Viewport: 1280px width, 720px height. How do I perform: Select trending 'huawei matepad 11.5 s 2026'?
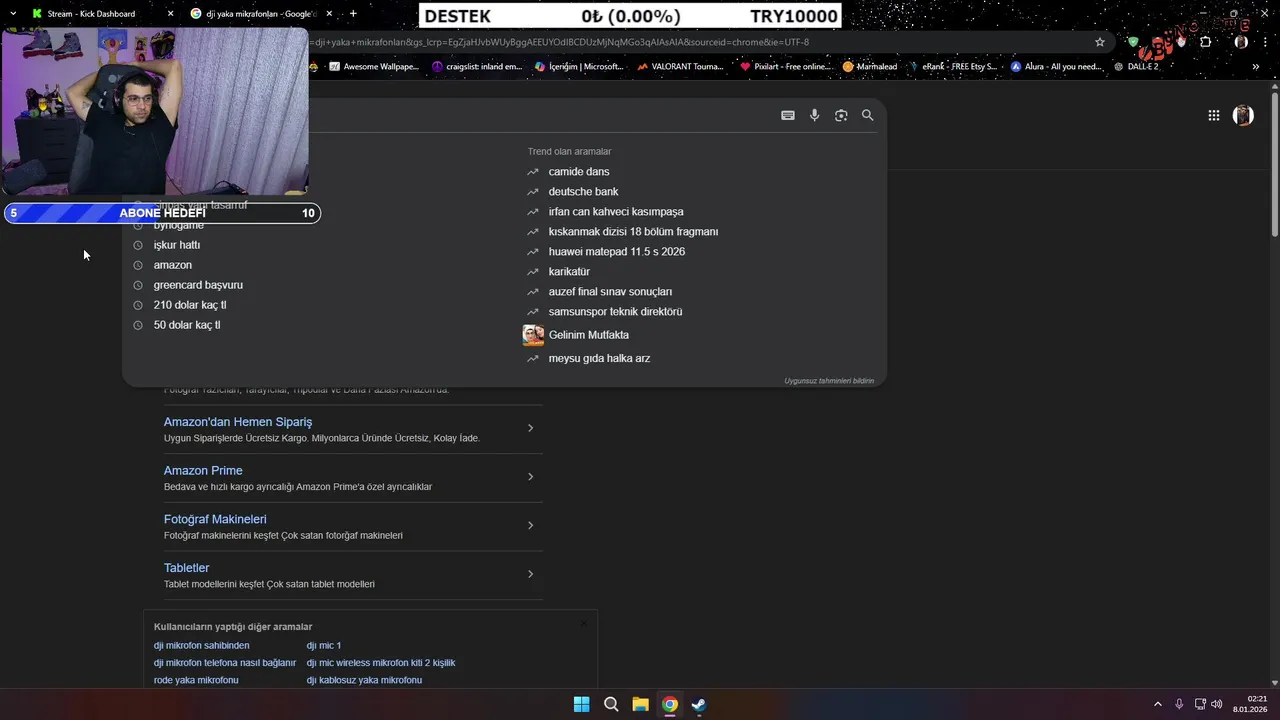pyautogui.click(x=616, y=252)
